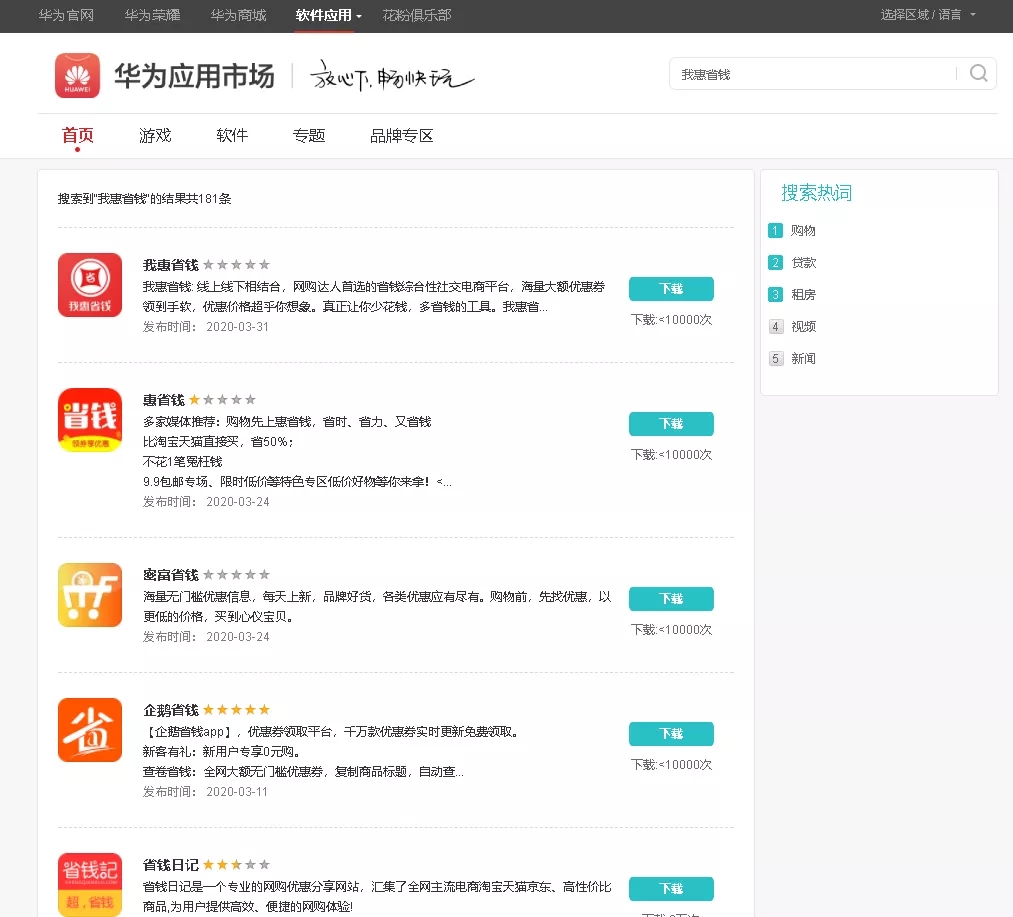Download the 惠省钱 app

click(671, 424)
